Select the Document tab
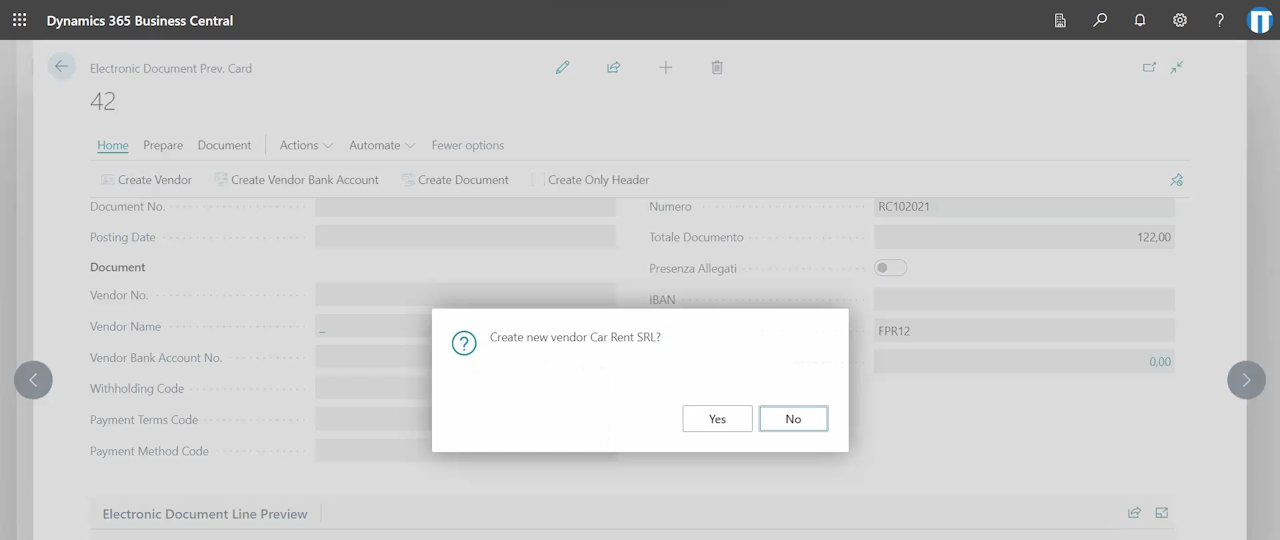Viewport: 1280px width, 540px height. tap(224, 145)
